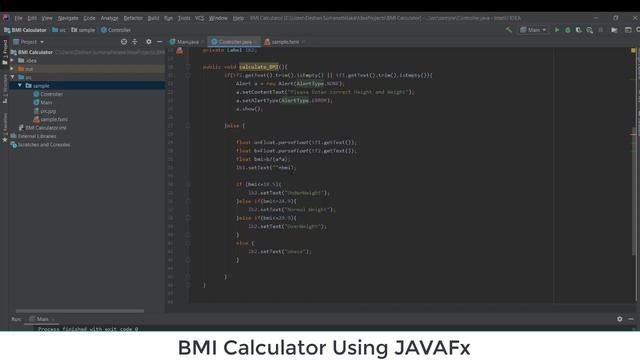Select Main class in project tree
Viewport: 640px width, 360px height.
point(43,102)
